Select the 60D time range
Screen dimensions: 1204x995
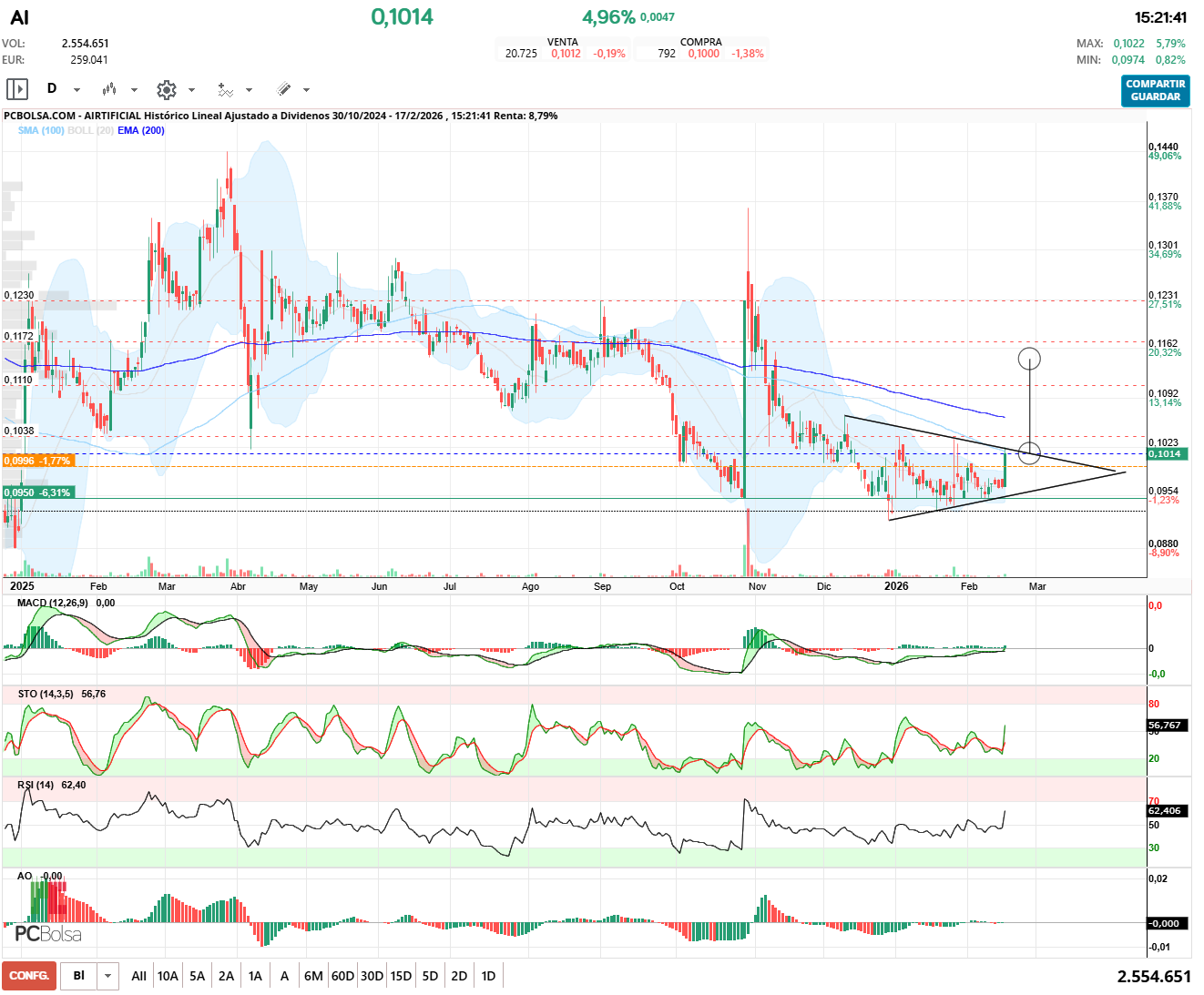342,976
